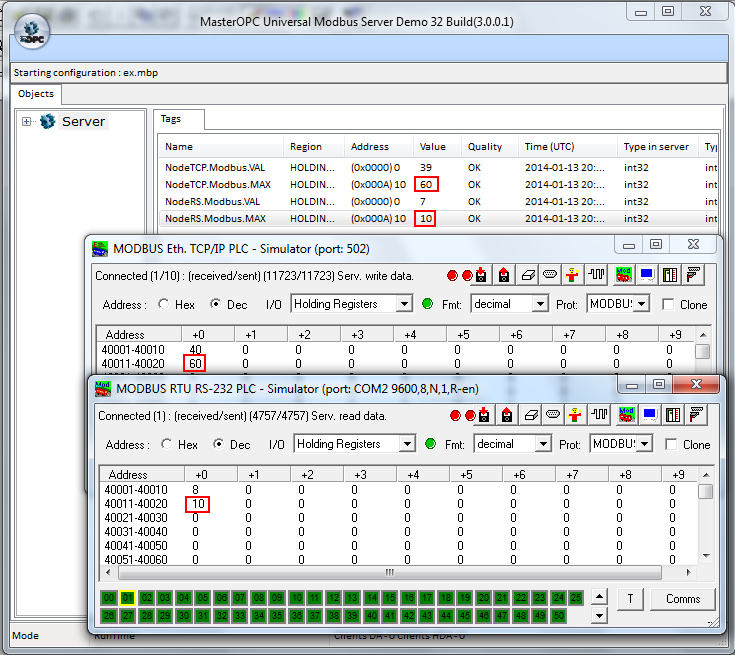Click the cable plug icon in the TCP/IP simulator

click(x=693, y=275)
